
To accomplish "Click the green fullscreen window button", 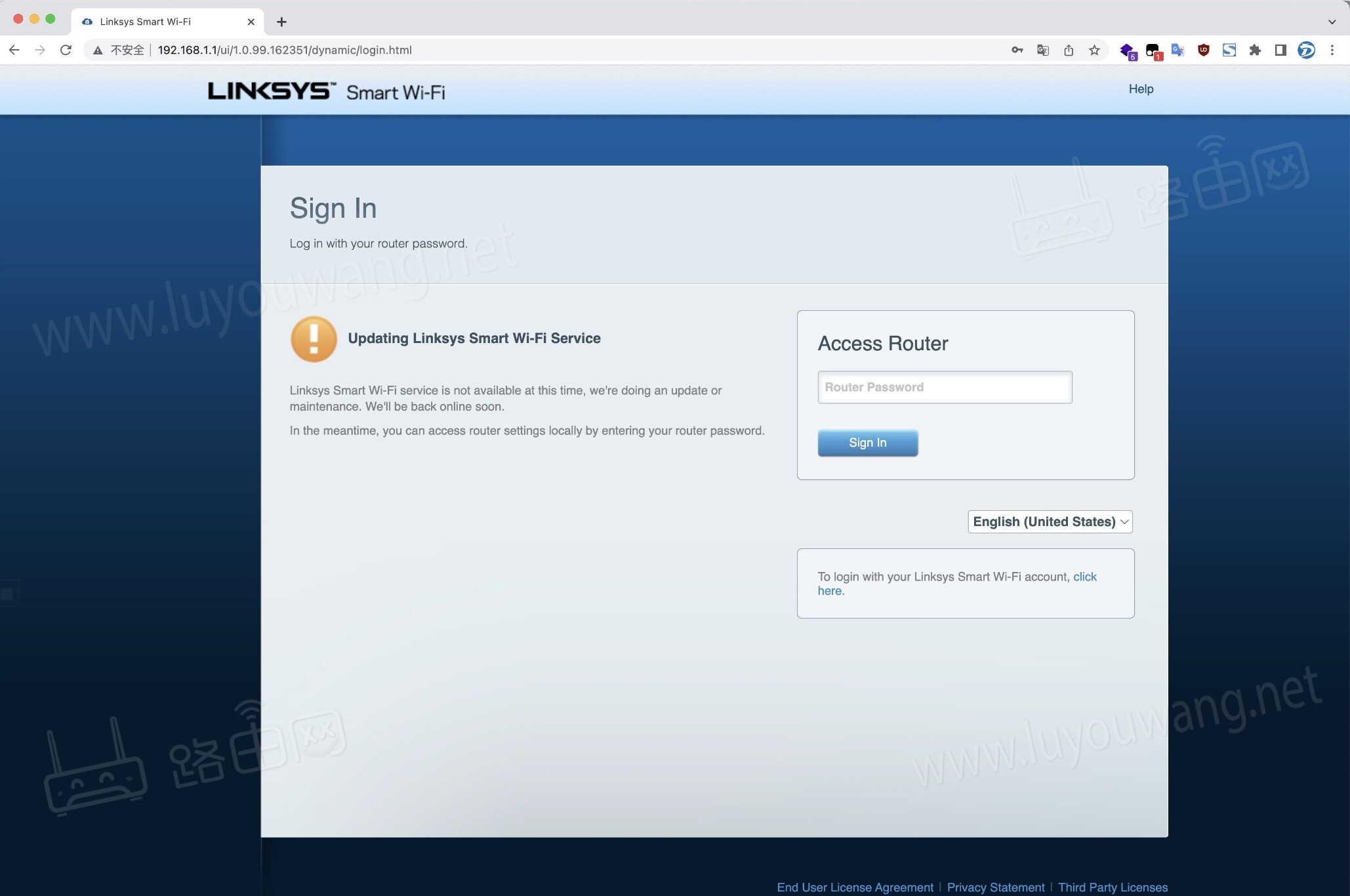I will (x=51, y=19).
